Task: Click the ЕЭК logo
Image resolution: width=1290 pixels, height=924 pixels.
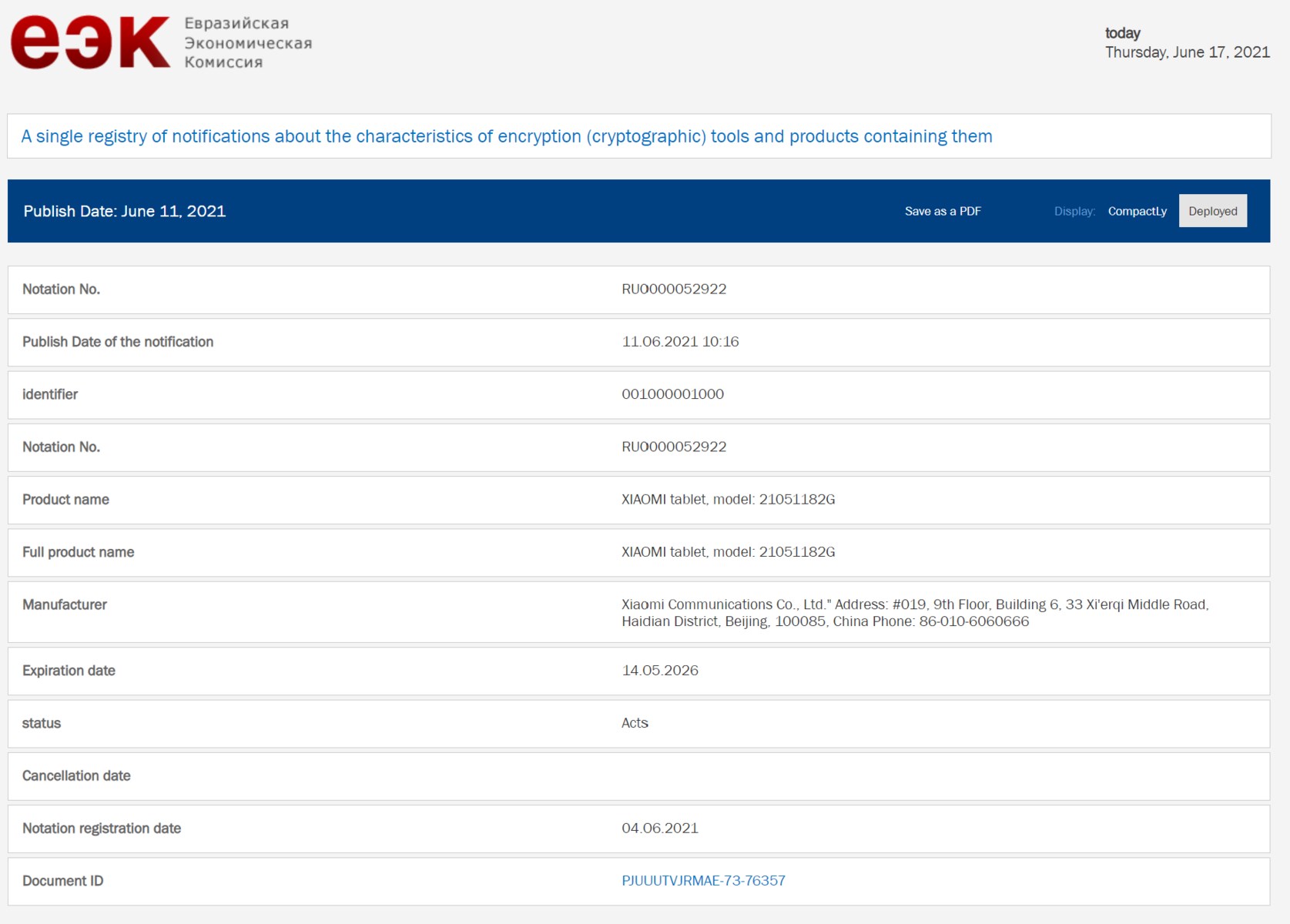Action: [90, 42]
